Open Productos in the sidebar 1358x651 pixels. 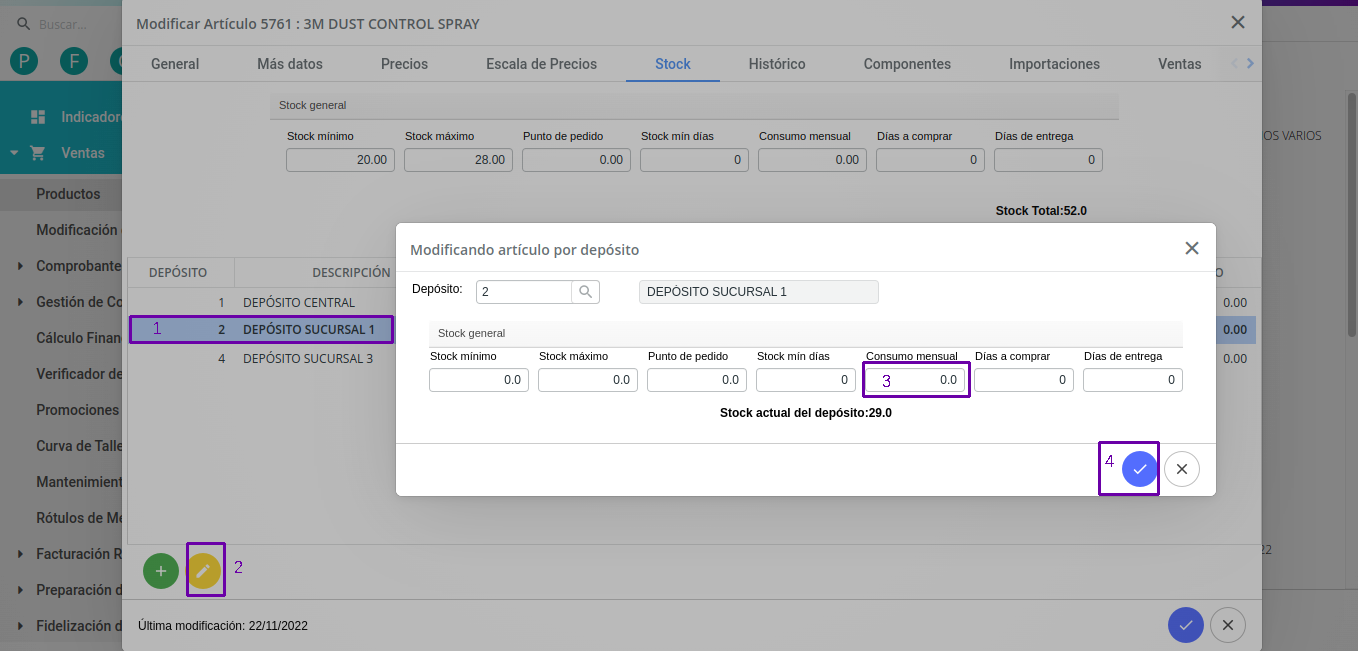tap(68, 194)
